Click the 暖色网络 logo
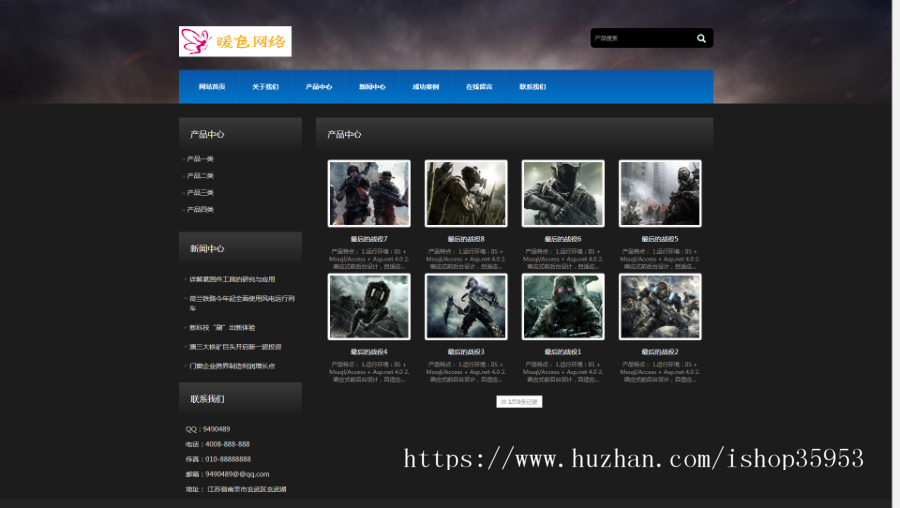This screenshot has height=508, width=900. [x=235, y=41]
